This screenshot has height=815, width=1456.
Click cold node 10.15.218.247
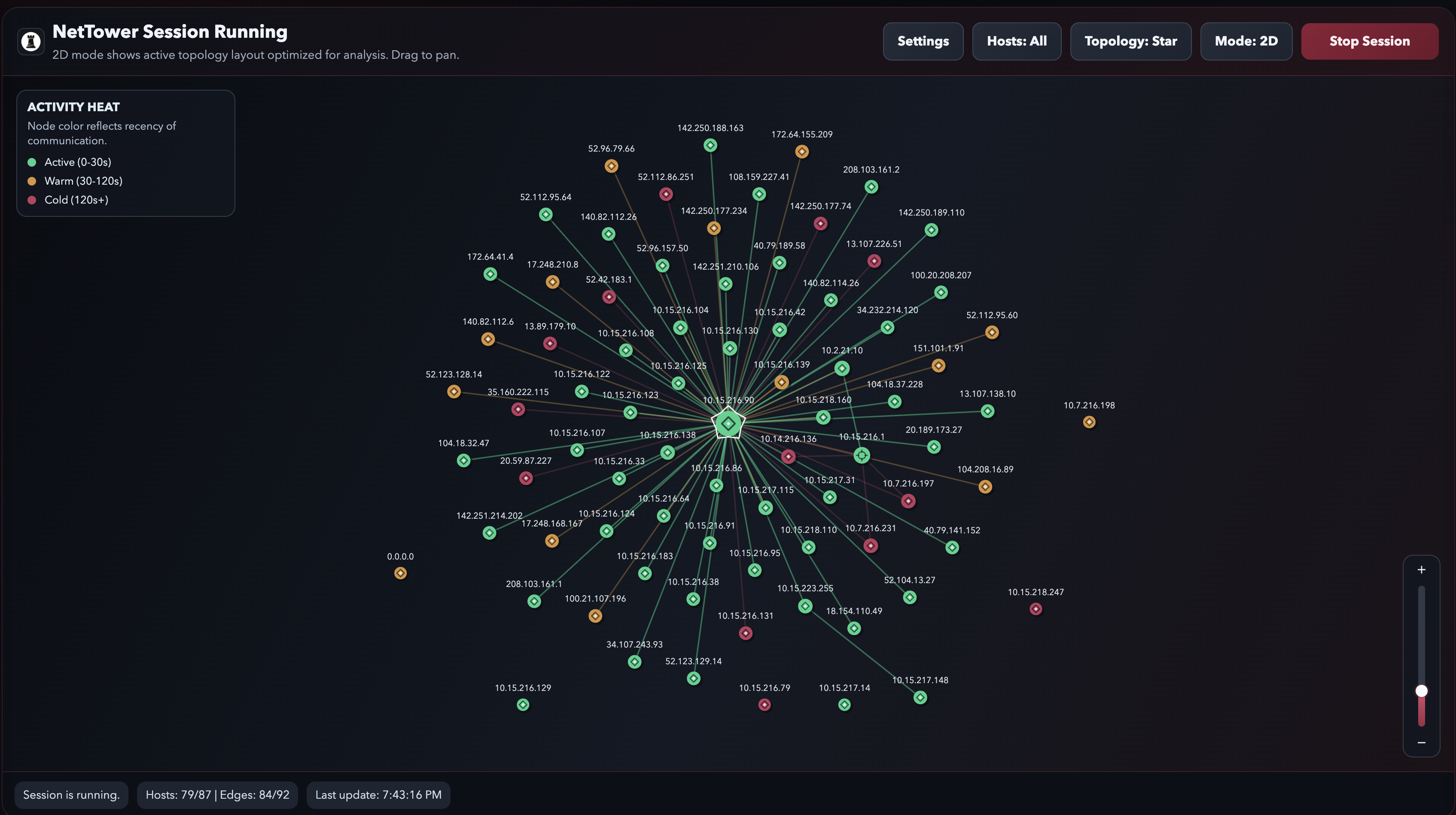pos(1036,609)
